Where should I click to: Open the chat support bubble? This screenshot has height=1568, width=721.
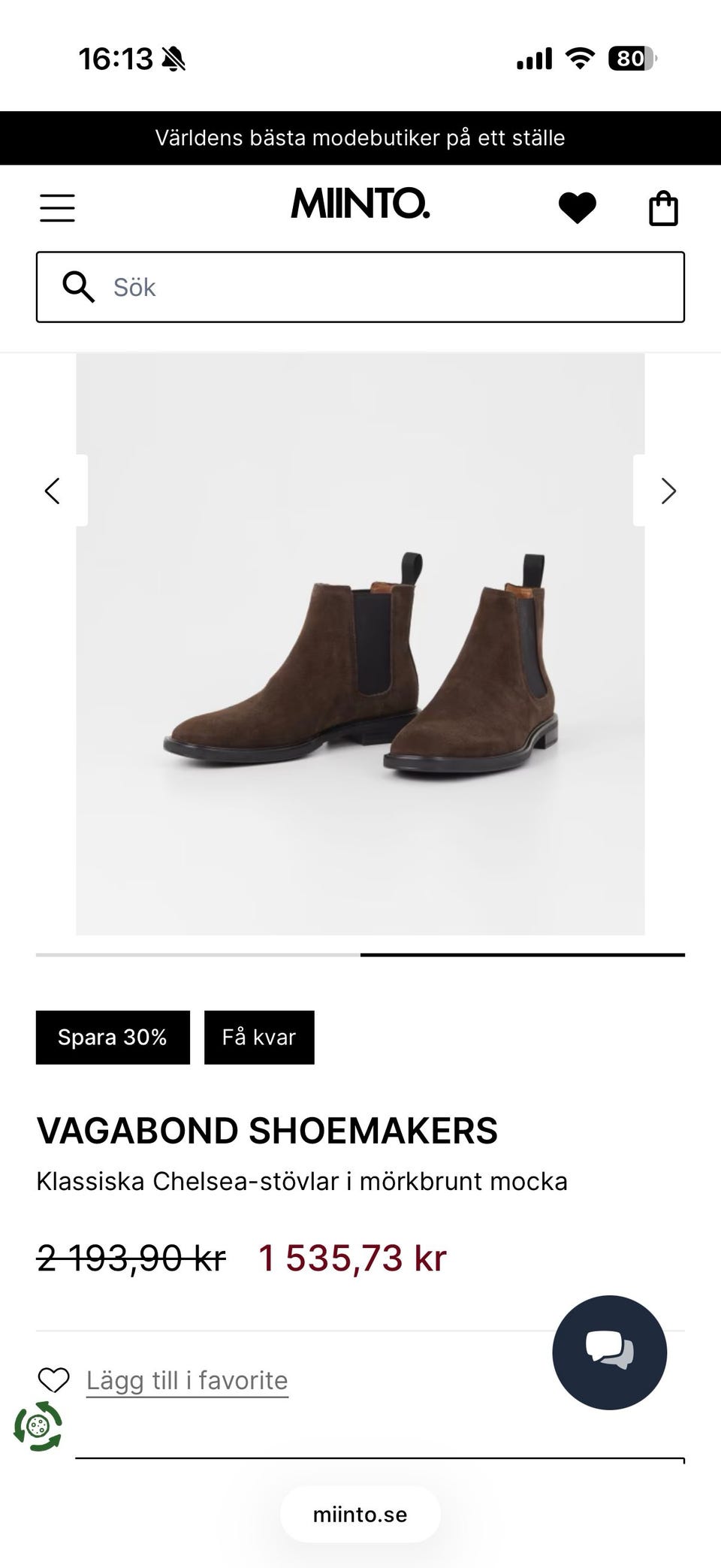point(609,1352)
